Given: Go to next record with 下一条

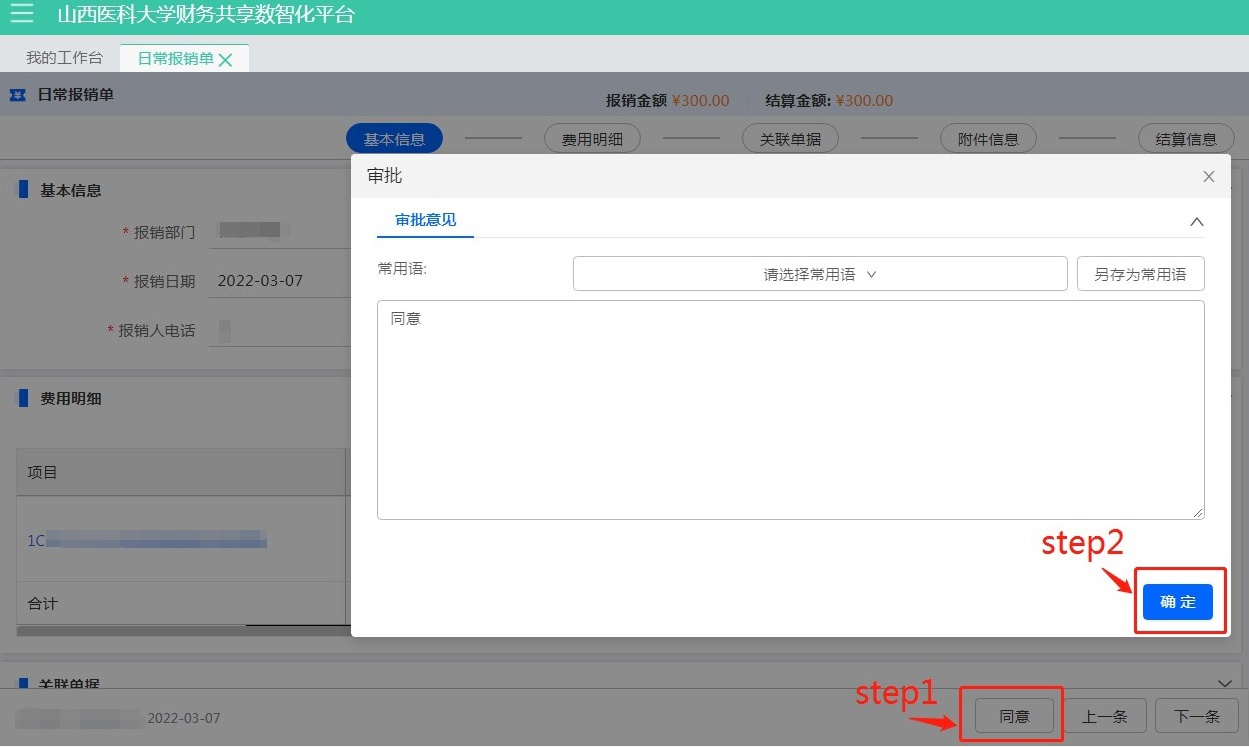Looking at the screenshot, I should (1197, 716).
